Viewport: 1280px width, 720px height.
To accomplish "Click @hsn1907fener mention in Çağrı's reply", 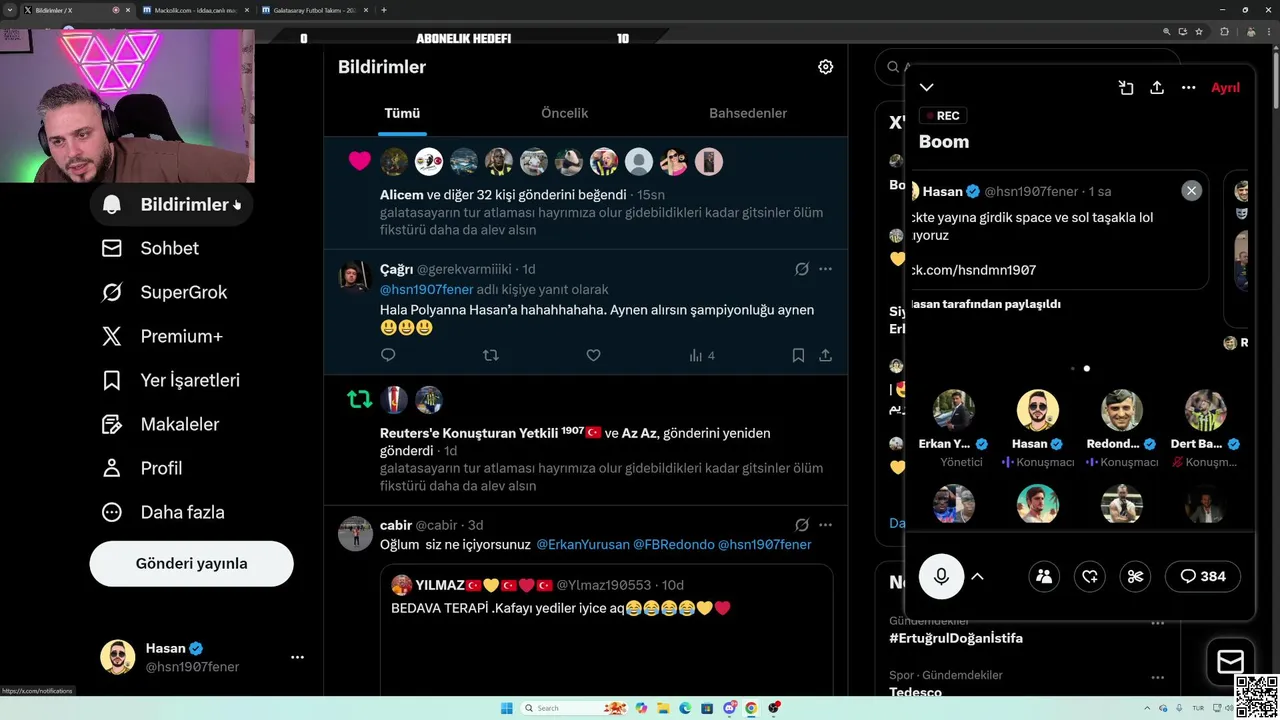I will click(x=426, y=289).
